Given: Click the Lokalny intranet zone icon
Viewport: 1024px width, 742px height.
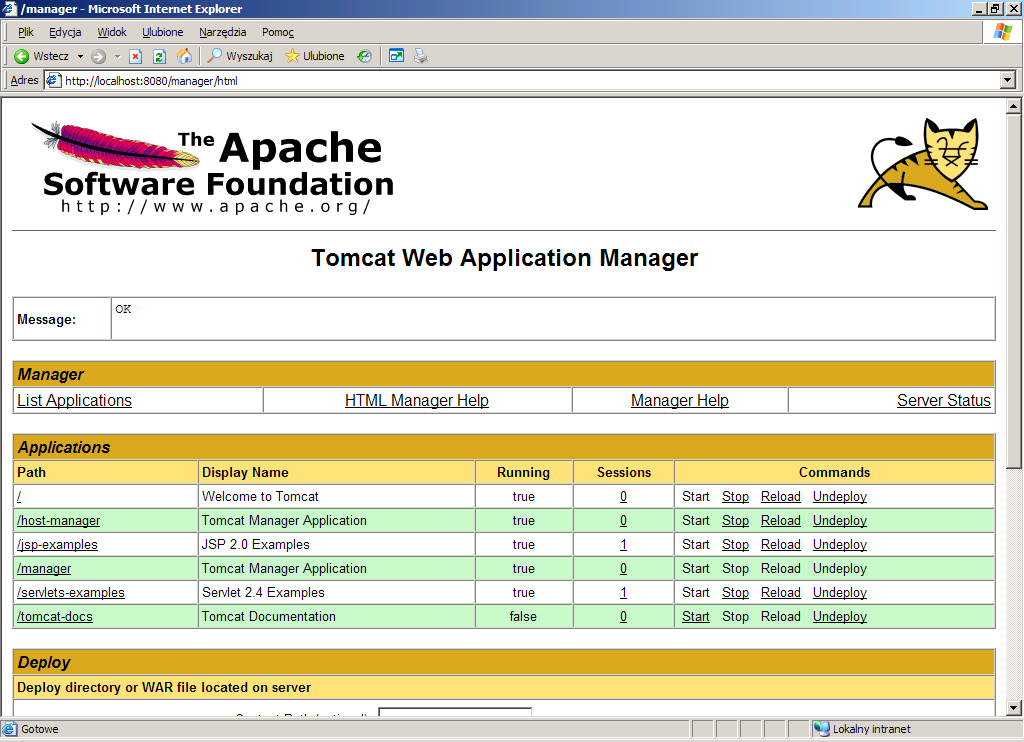Looking at the screenshot, I should click(822, 729).
